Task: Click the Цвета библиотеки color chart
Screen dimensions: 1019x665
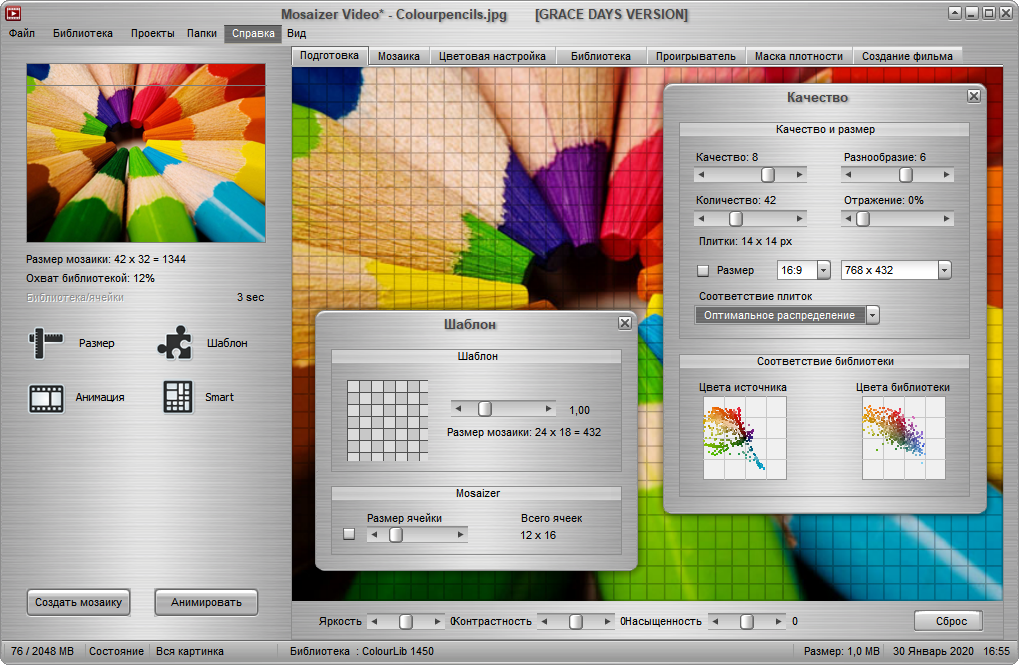Action: point(903,438)
